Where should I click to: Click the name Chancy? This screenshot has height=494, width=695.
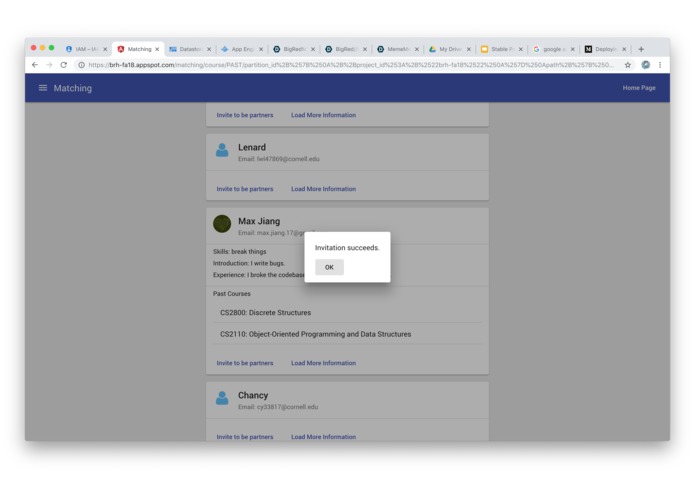[x=253, y=395]
